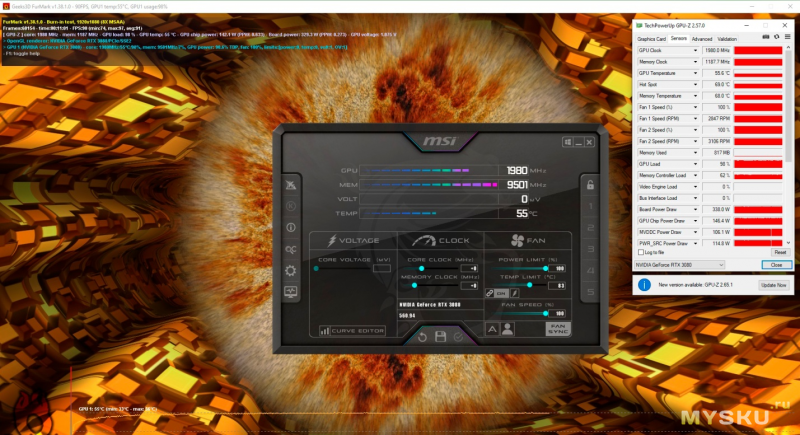Screen dimensions: 800x435
Task: Open Memory Temperature sensor dropdown
Action: (x=695, y=96)
